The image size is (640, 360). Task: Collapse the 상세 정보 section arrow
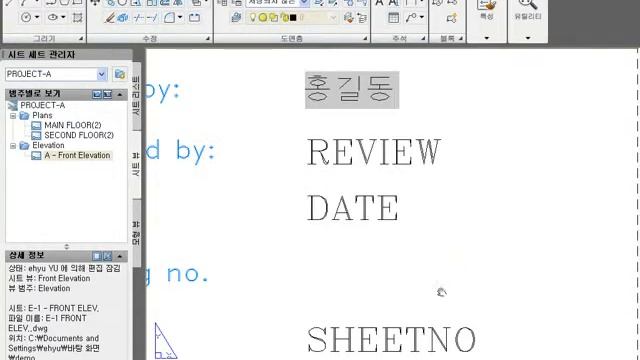coord(120,256)
